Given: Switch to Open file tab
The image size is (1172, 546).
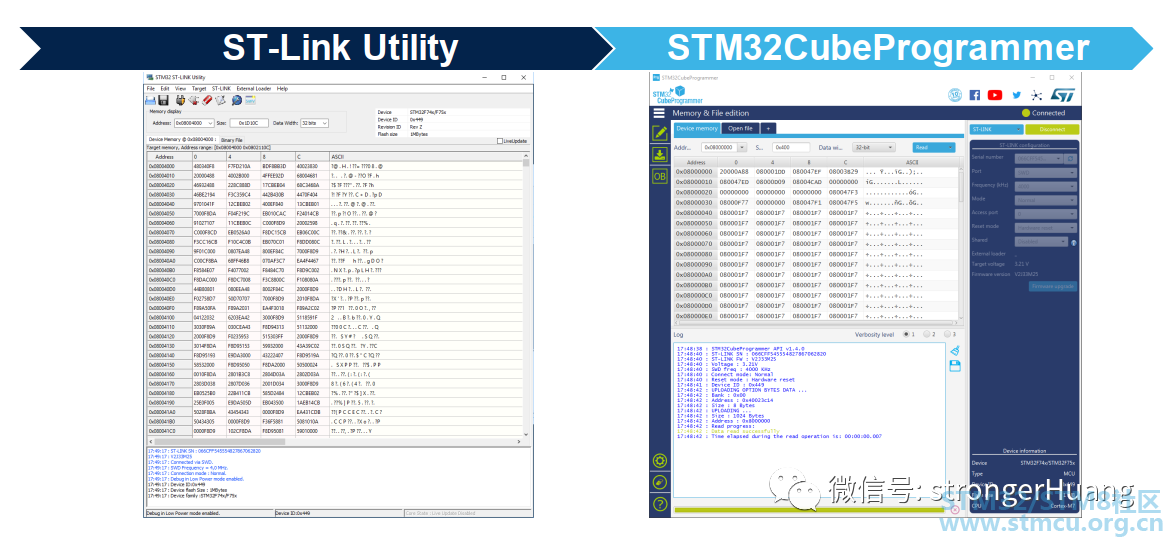Looking at the screenshot, I should click(741, 128).
